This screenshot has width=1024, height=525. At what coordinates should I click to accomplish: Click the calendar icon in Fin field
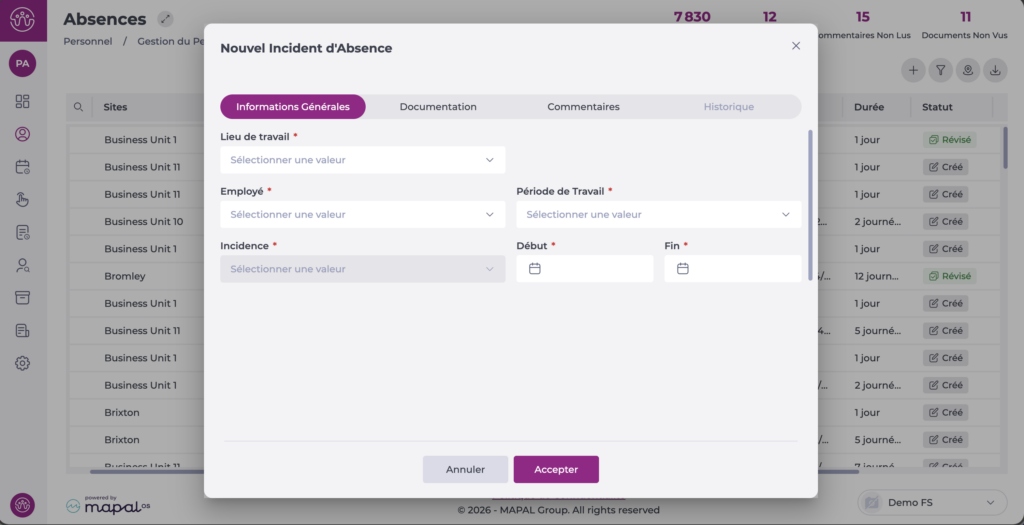(683, 268)
